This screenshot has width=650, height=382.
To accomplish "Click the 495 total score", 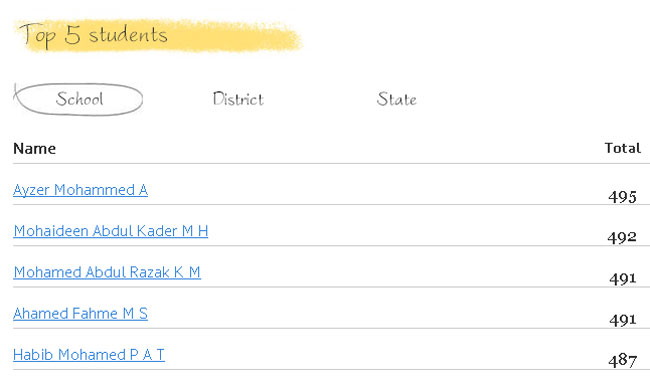I will coord(622,196).
